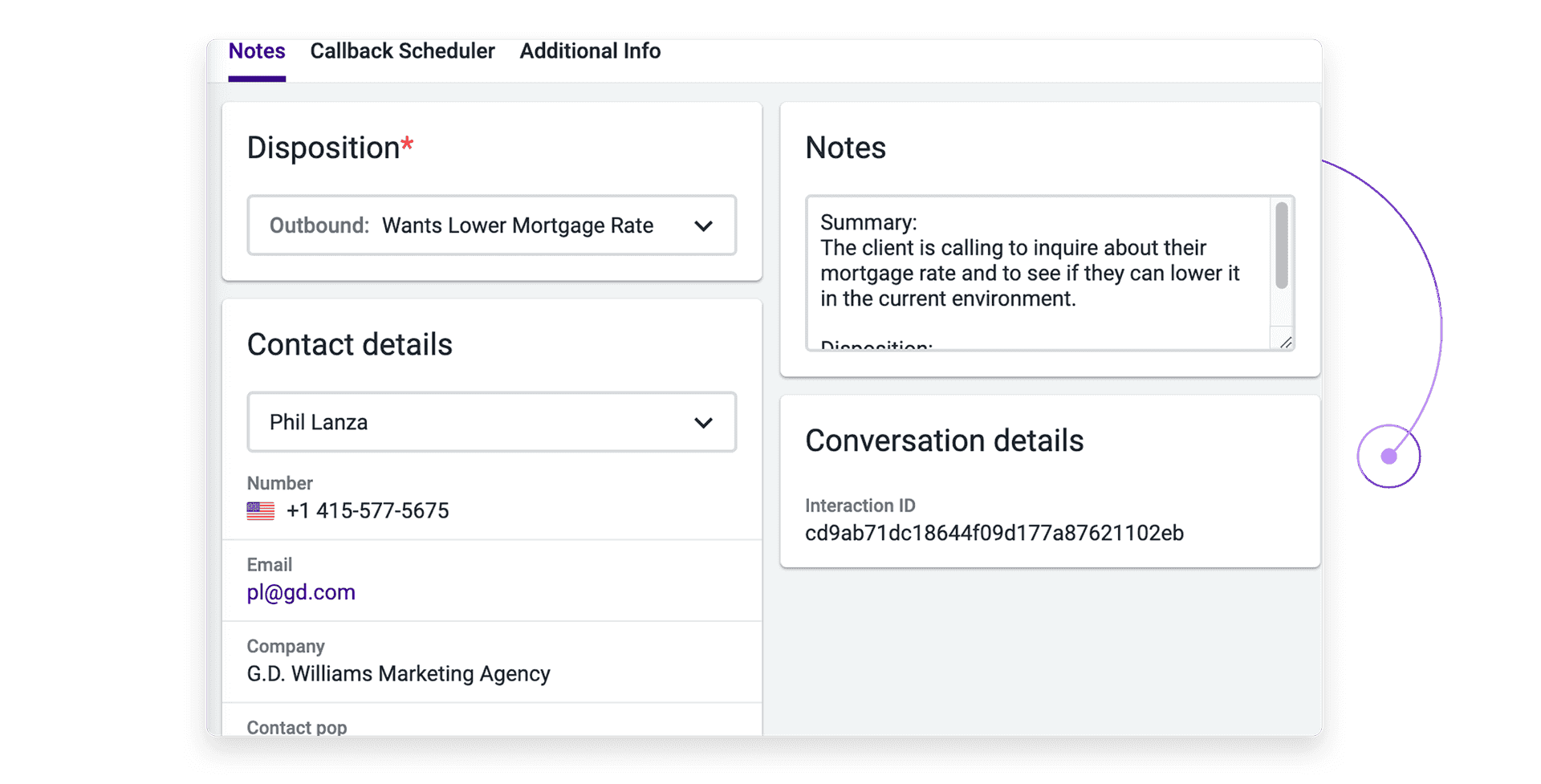Open the email link pl@gd.com
Viewport: 1541px width, 784px height.
pyautogui.click(x=300, y=592)
